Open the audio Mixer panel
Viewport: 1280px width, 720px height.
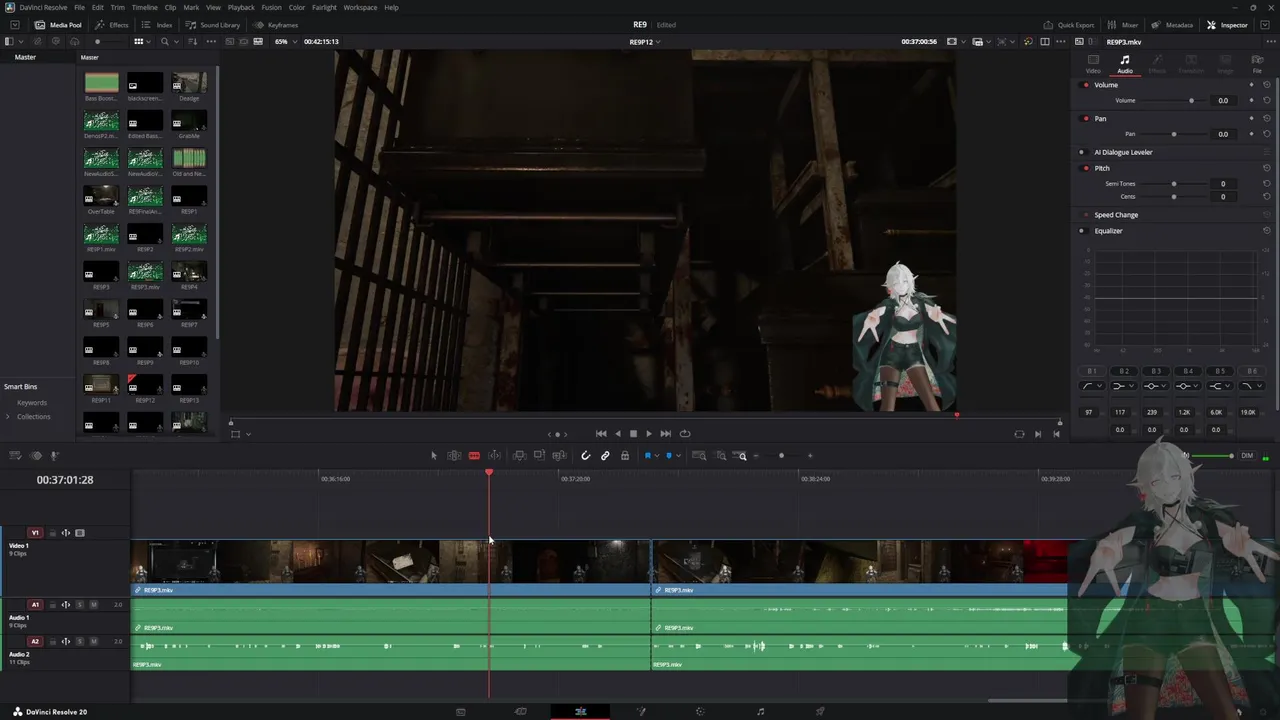[x=1122, y=25]
